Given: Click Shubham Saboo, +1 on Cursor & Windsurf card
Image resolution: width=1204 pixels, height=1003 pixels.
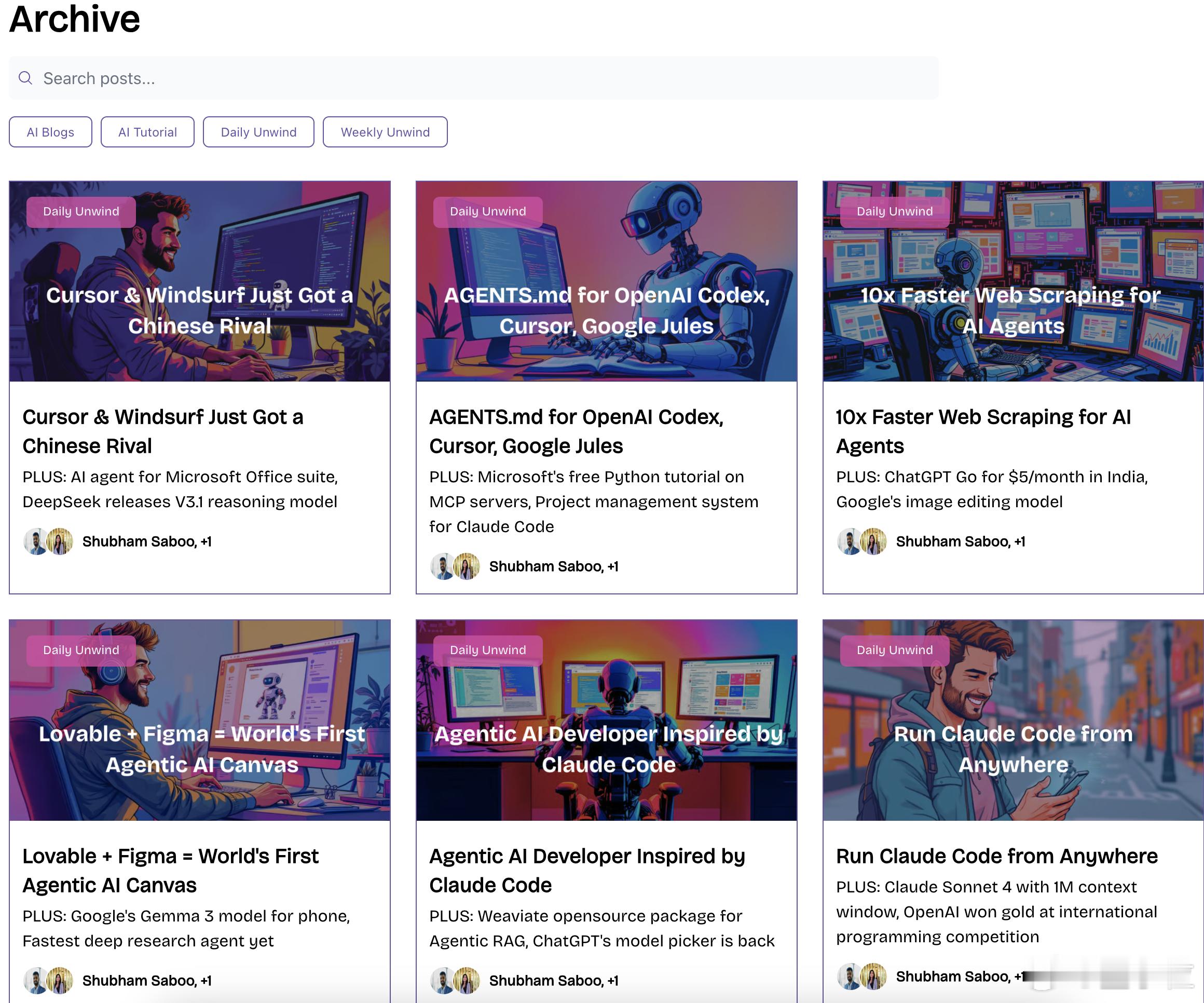Looking at the screenshot, I should (147, 541).
